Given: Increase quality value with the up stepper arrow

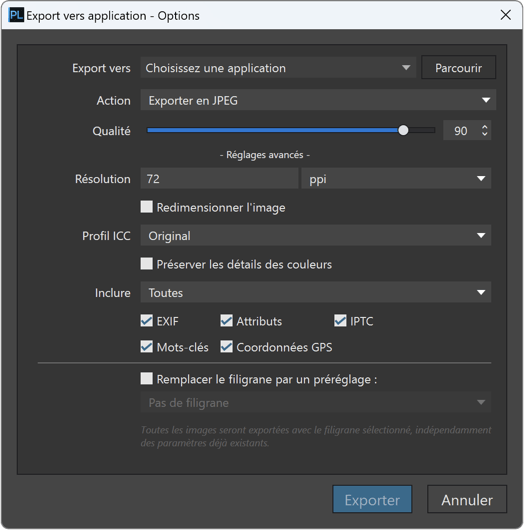Looking at the screenshot, I should pos(485,127).
